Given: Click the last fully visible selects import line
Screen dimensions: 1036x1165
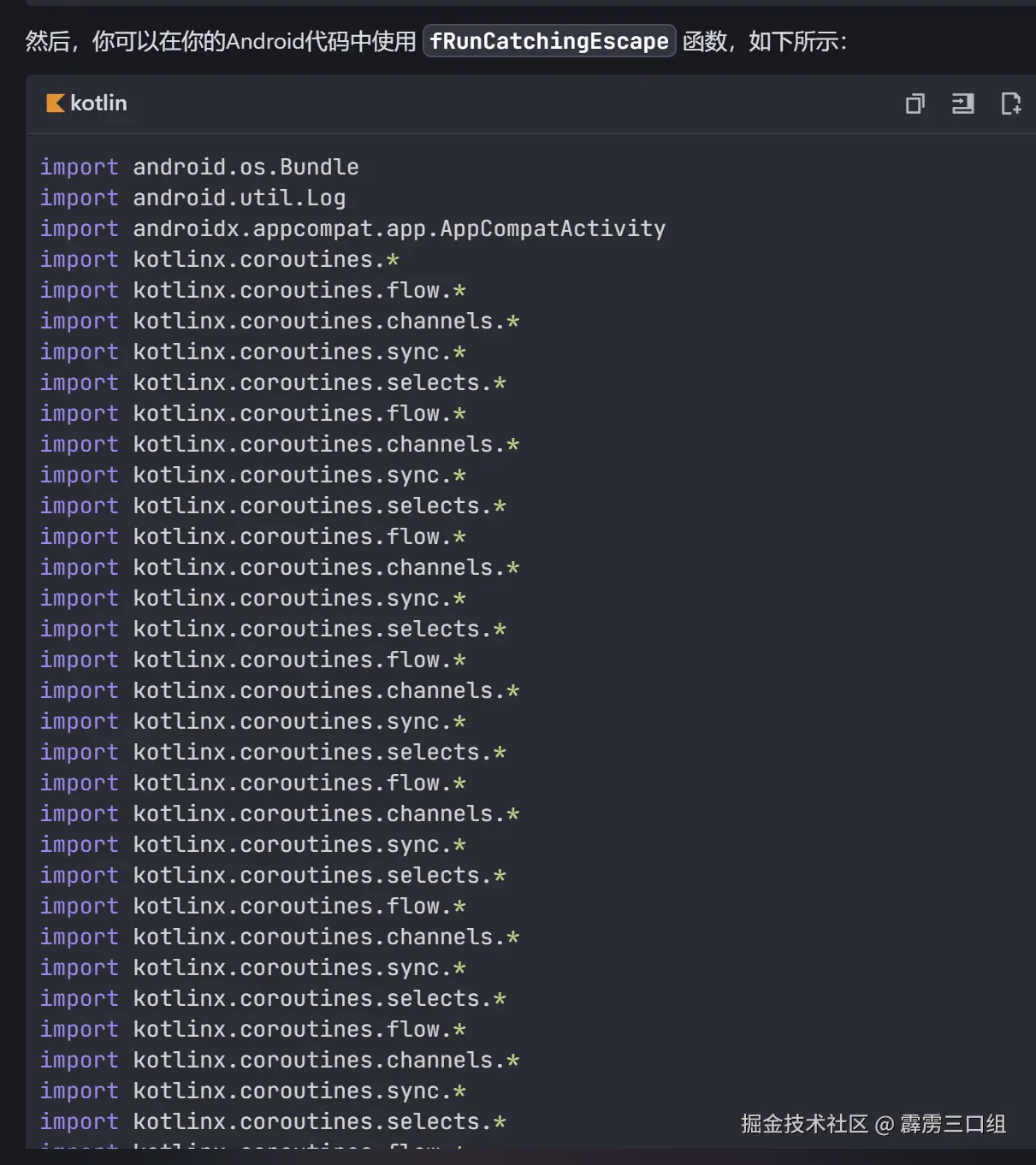Looking at the screenshot, I should pos(273,1121).
